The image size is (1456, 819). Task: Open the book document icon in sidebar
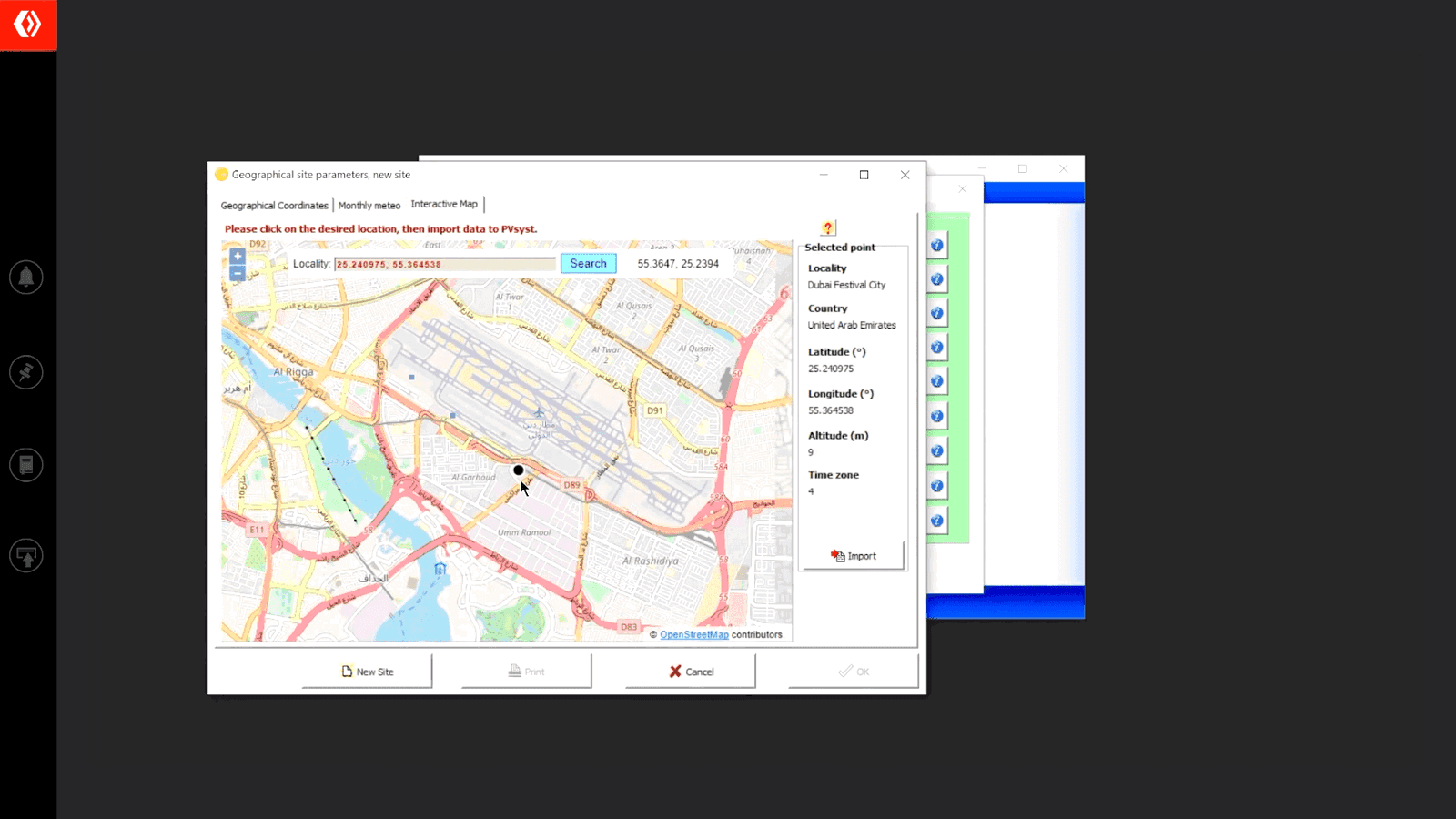click(26, 465)
